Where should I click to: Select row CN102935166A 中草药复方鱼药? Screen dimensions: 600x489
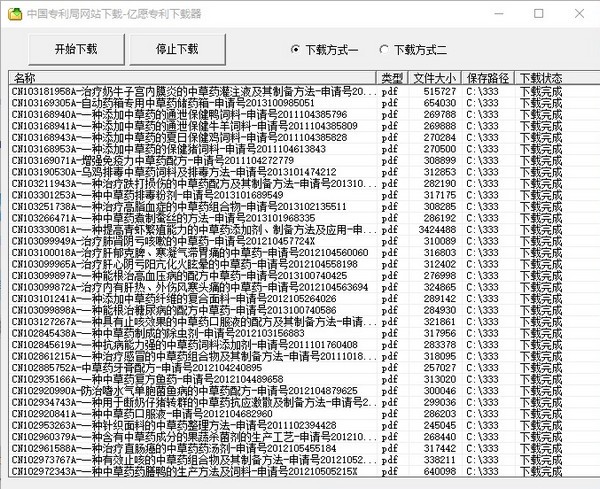(x=304, y=379)
